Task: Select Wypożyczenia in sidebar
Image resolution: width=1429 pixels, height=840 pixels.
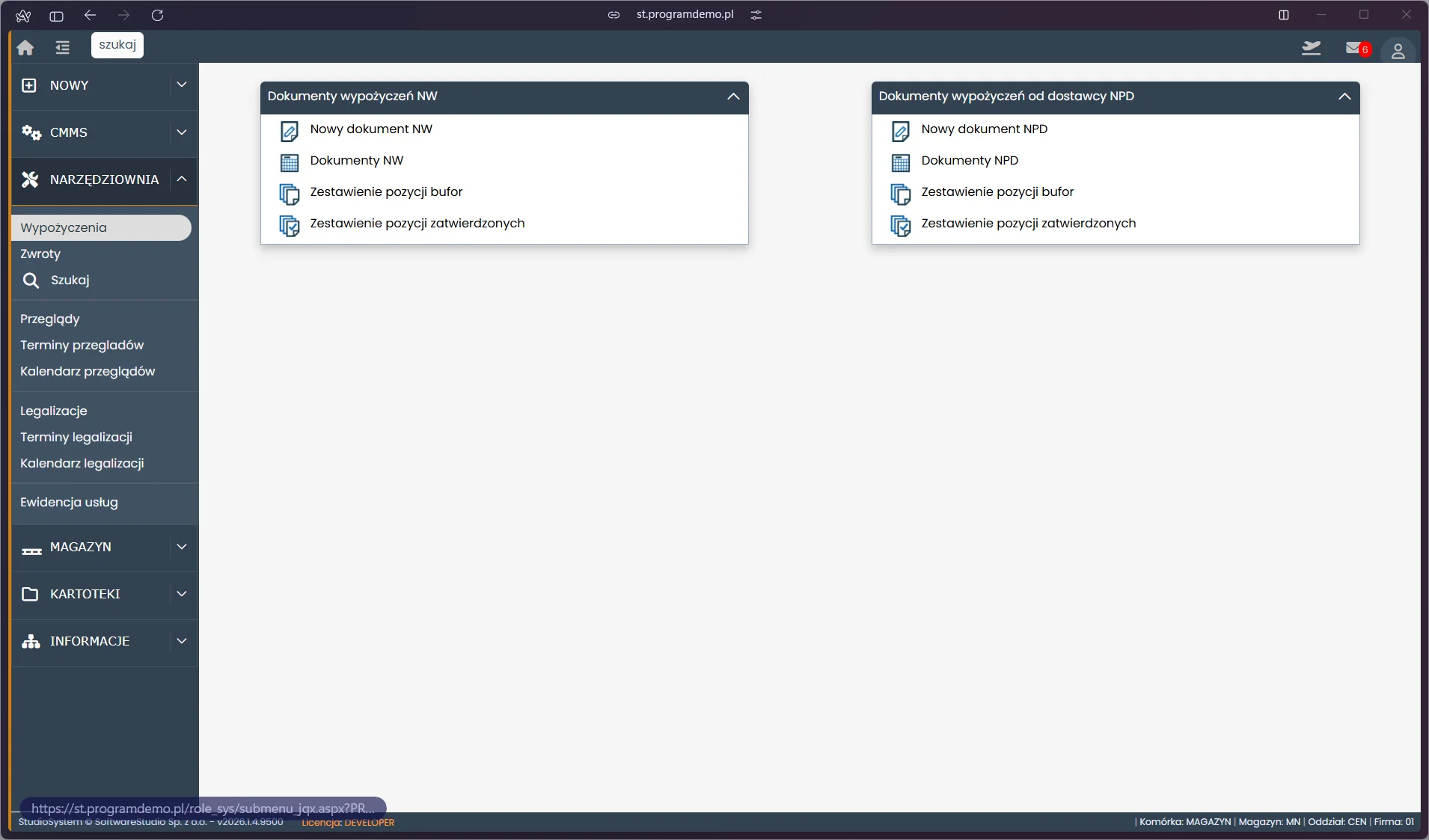Action: tap(102, 227)
